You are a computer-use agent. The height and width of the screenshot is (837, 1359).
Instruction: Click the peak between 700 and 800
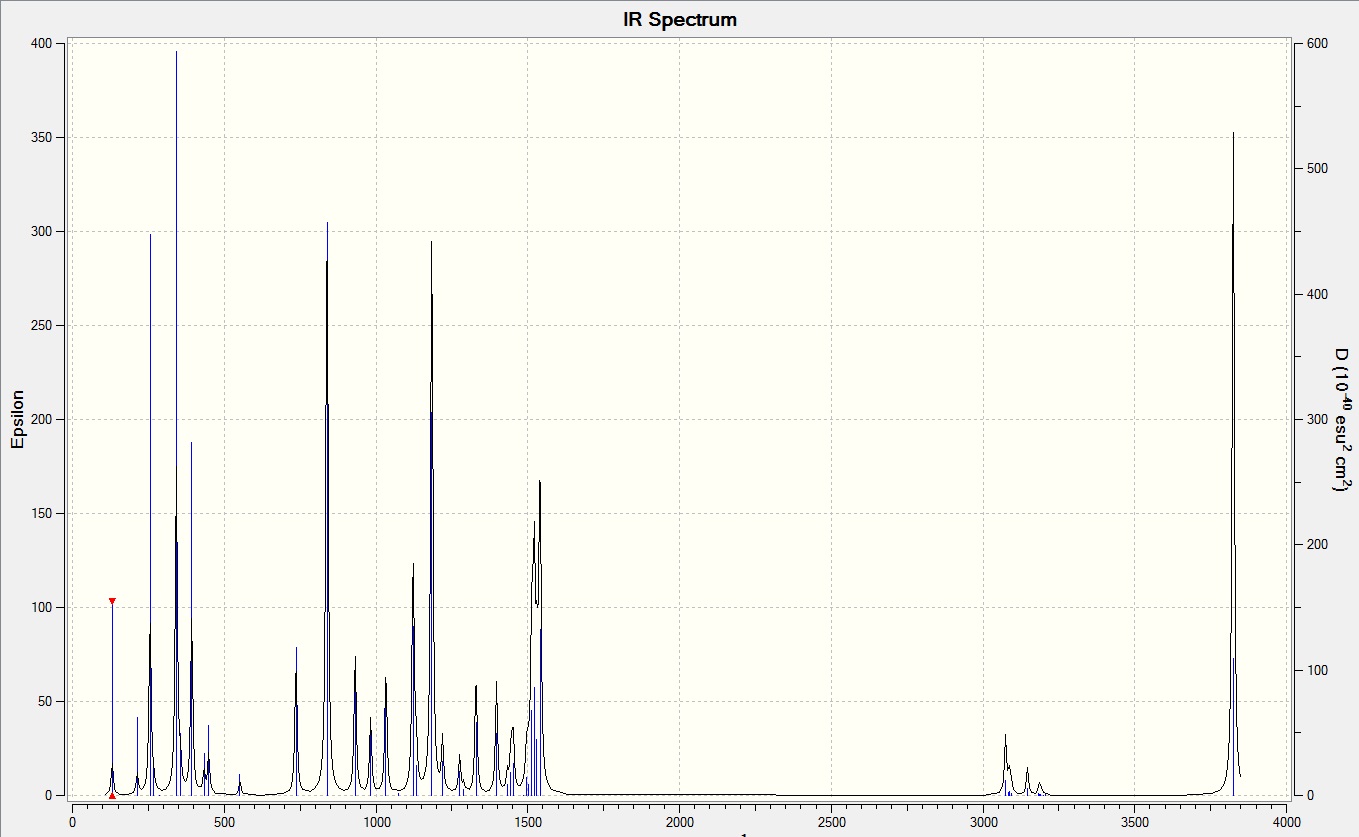click(296, 650)
